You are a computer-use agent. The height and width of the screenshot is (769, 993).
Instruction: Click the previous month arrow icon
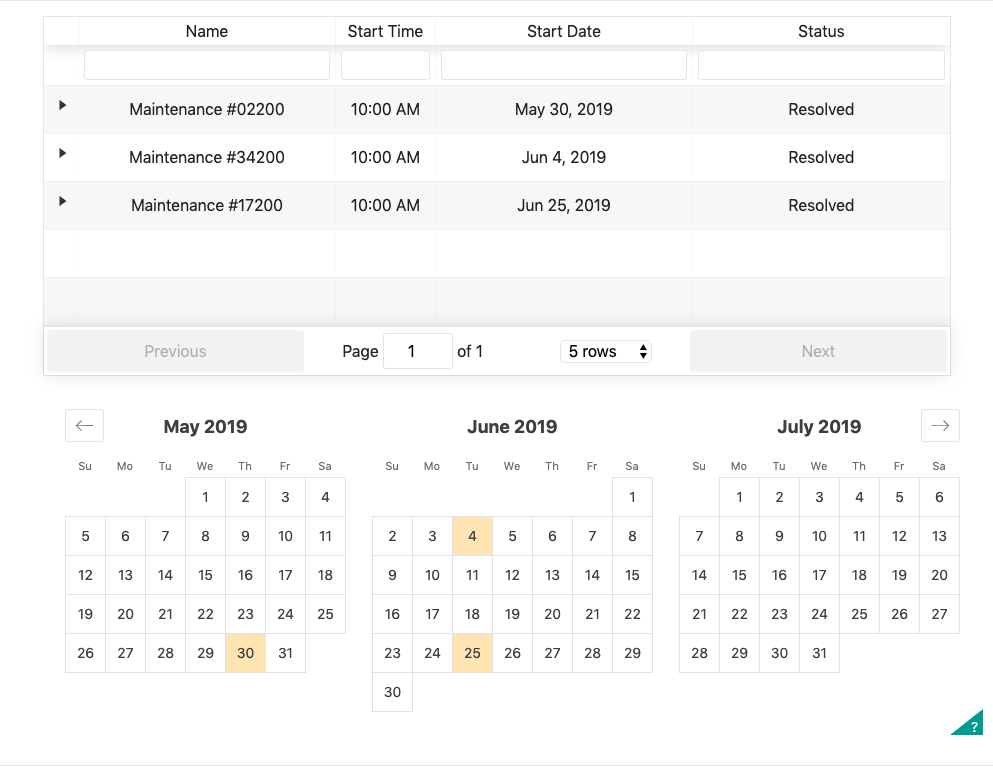click(84, 426)
